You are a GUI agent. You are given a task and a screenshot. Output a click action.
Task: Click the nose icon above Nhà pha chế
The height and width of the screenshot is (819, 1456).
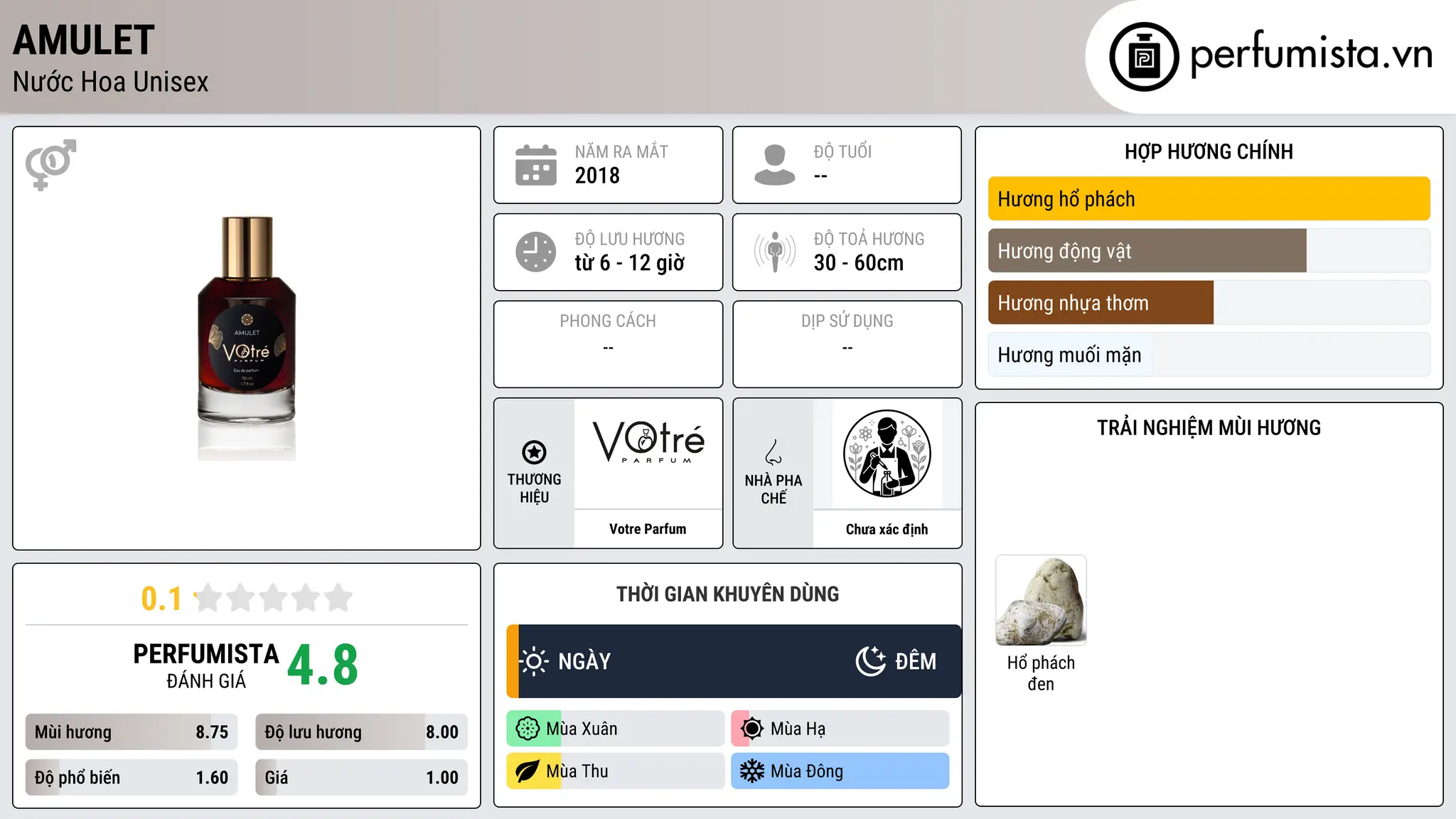pos(773,452)
